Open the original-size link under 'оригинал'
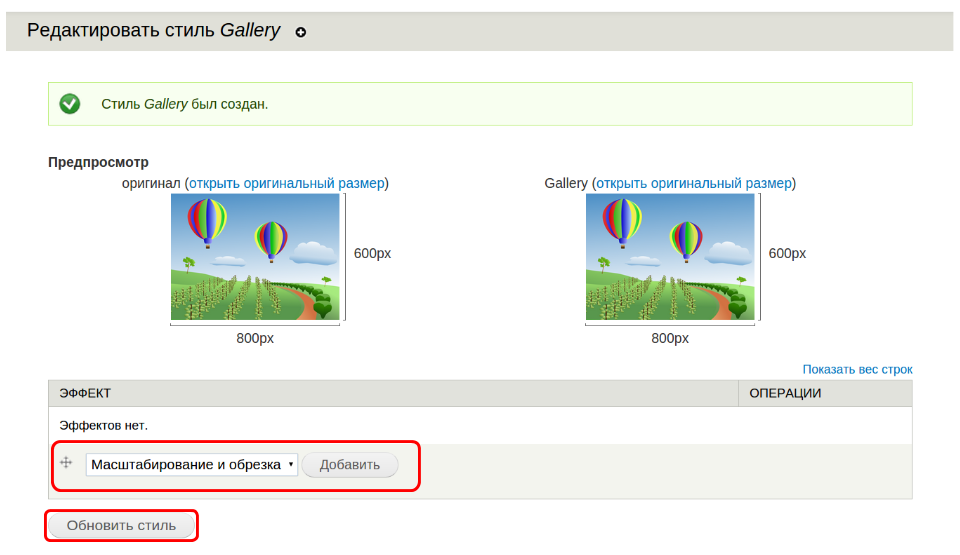Image resolution: width=960 pixels, height=555 pixels. pyautogui.click(x=286, y=183)
